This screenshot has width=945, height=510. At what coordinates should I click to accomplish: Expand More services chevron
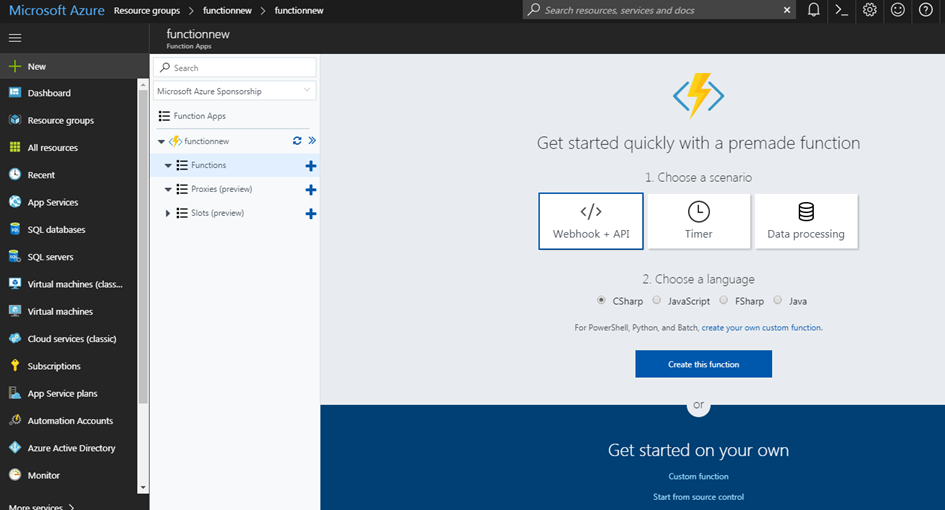coord(72,506)
